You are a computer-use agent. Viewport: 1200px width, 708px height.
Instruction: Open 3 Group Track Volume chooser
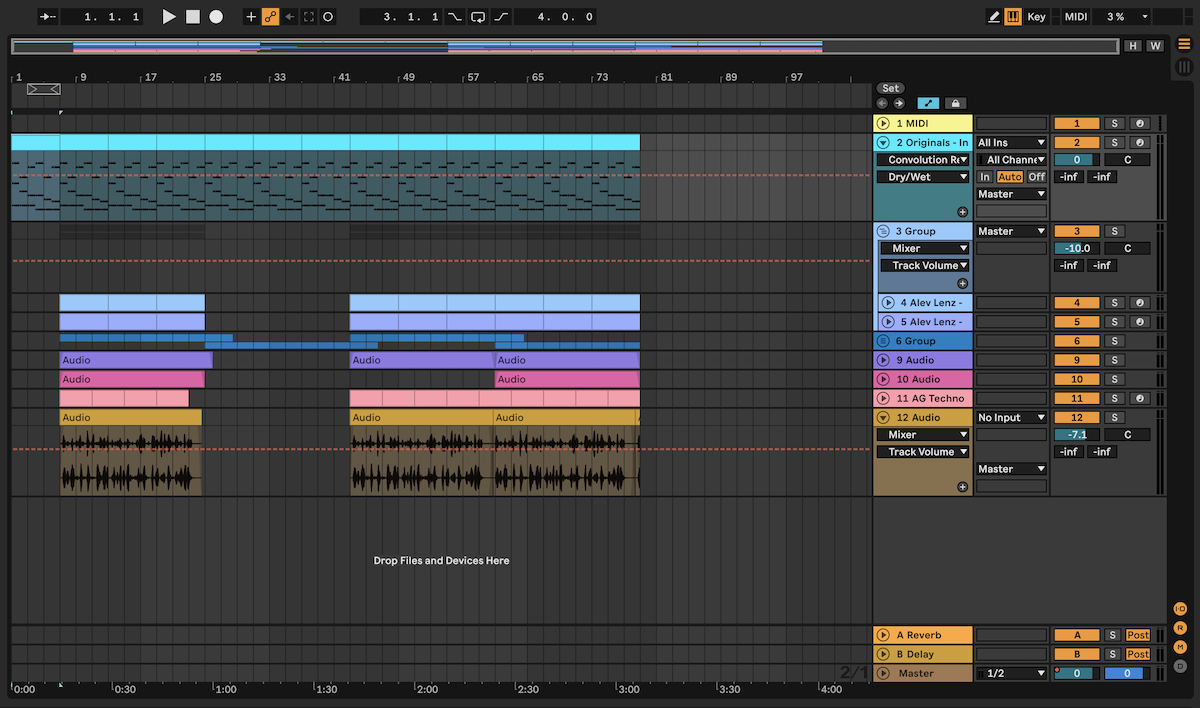pyautogui.click(x=925, y=266)
